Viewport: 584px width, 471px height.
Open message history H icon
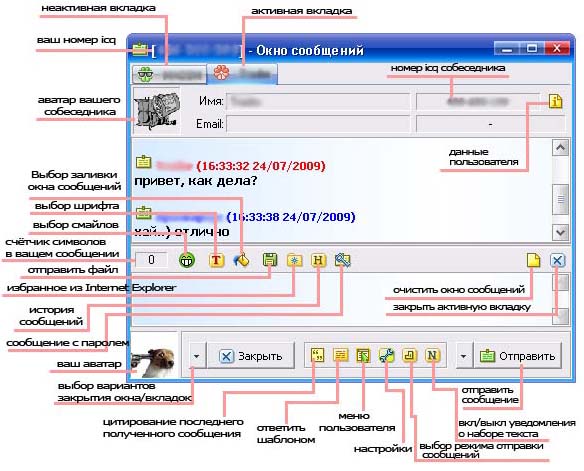pos(318,260)
